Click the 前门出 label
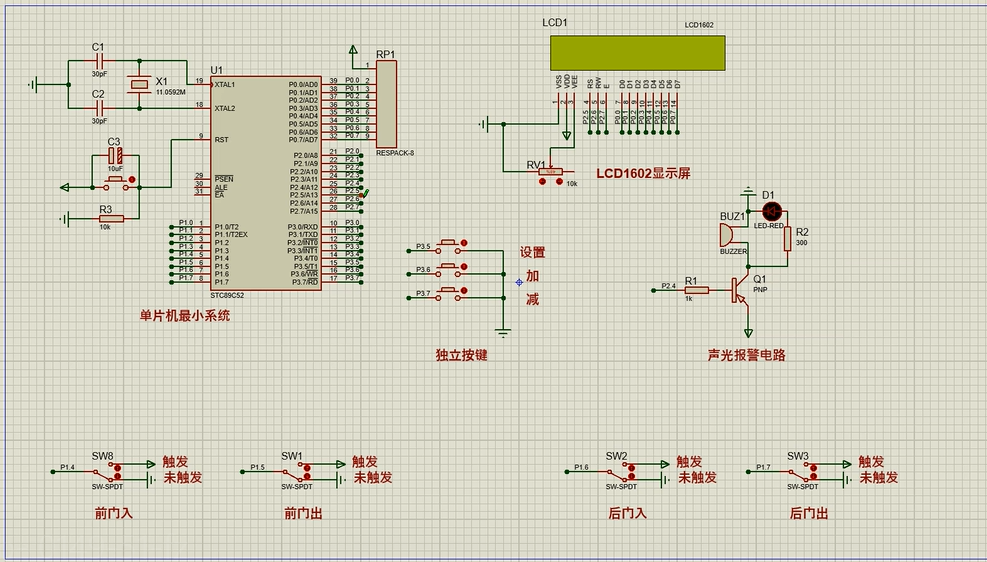 303,514
